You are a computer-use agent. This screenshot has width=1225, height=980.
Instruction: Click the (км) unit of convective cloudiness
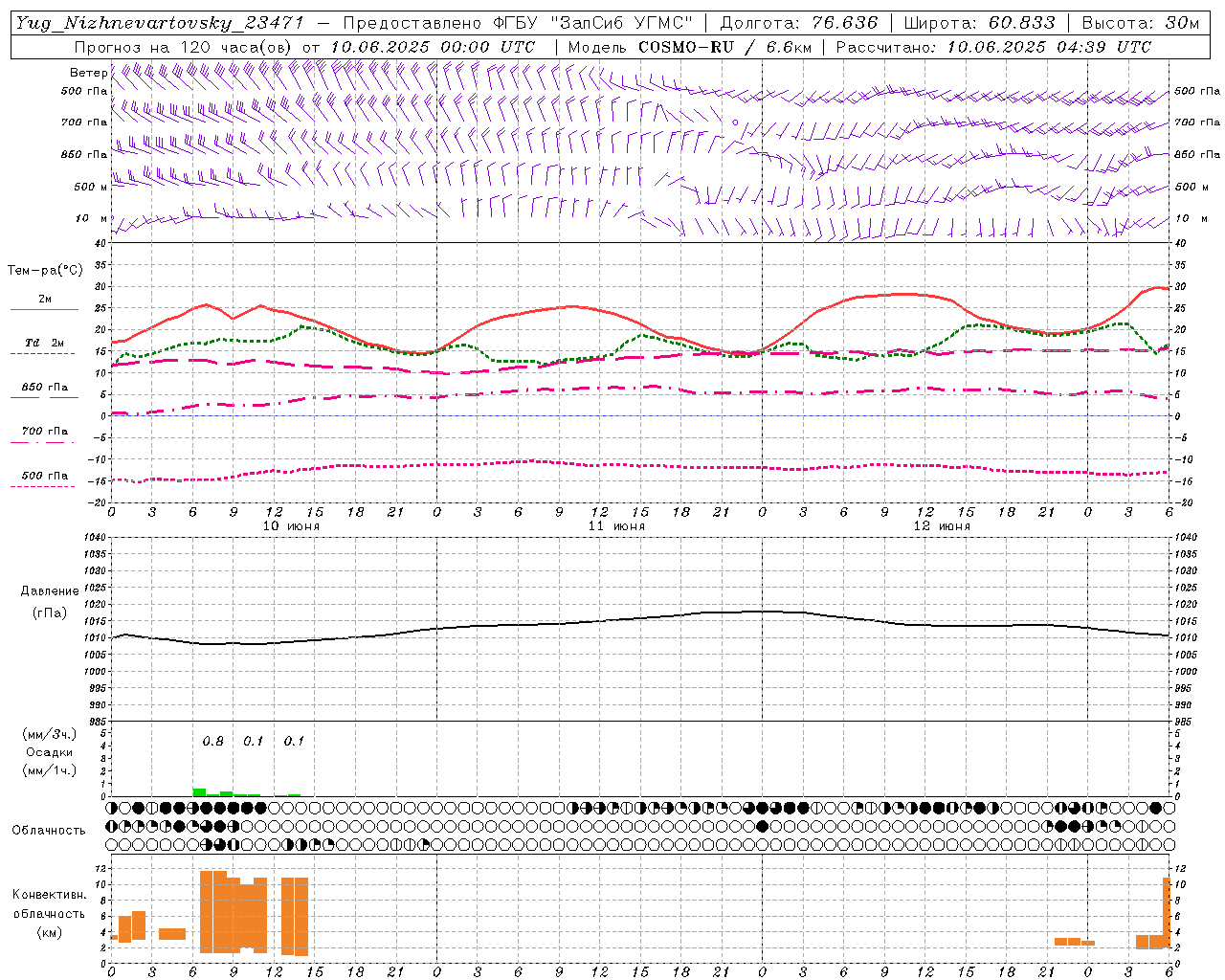pos(50,933)
